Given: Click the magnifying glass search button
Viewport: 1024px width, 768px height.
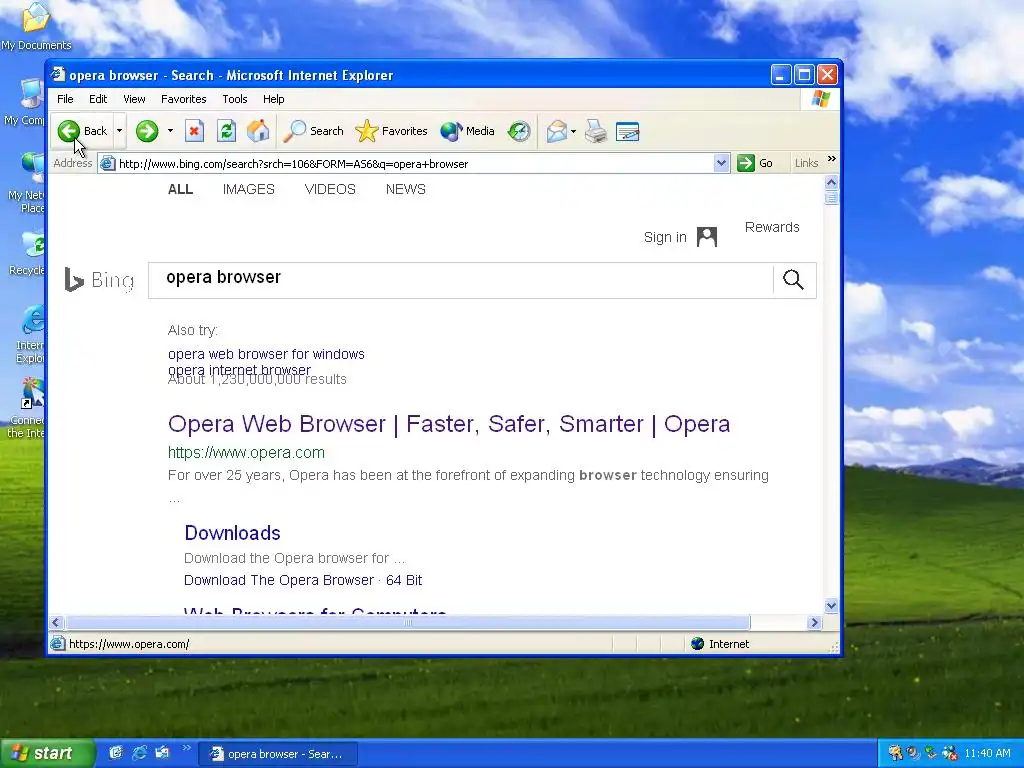Looking at the screenshot, I should coord(793,280).
